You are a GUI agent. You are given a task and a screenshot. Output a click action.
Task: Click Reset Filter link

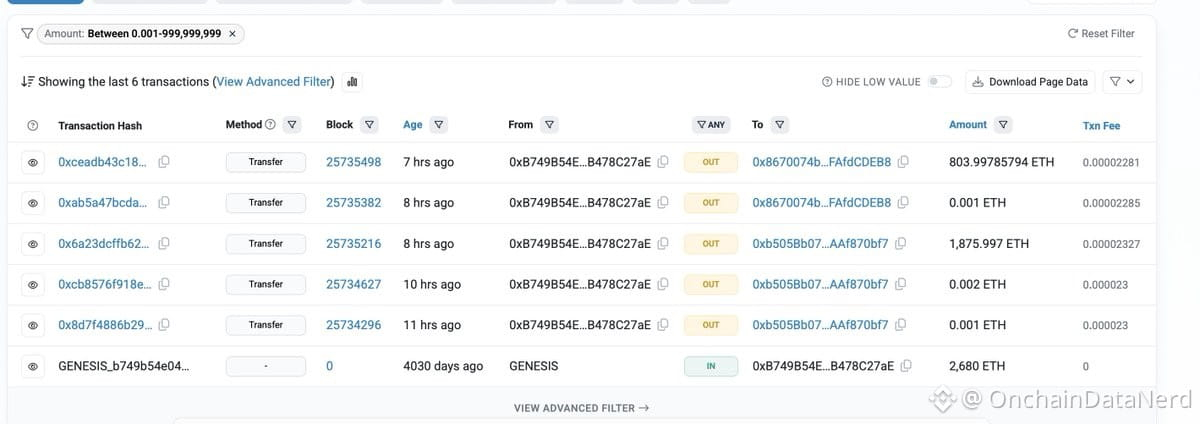pyautogui.click(x=1101, y=34)
